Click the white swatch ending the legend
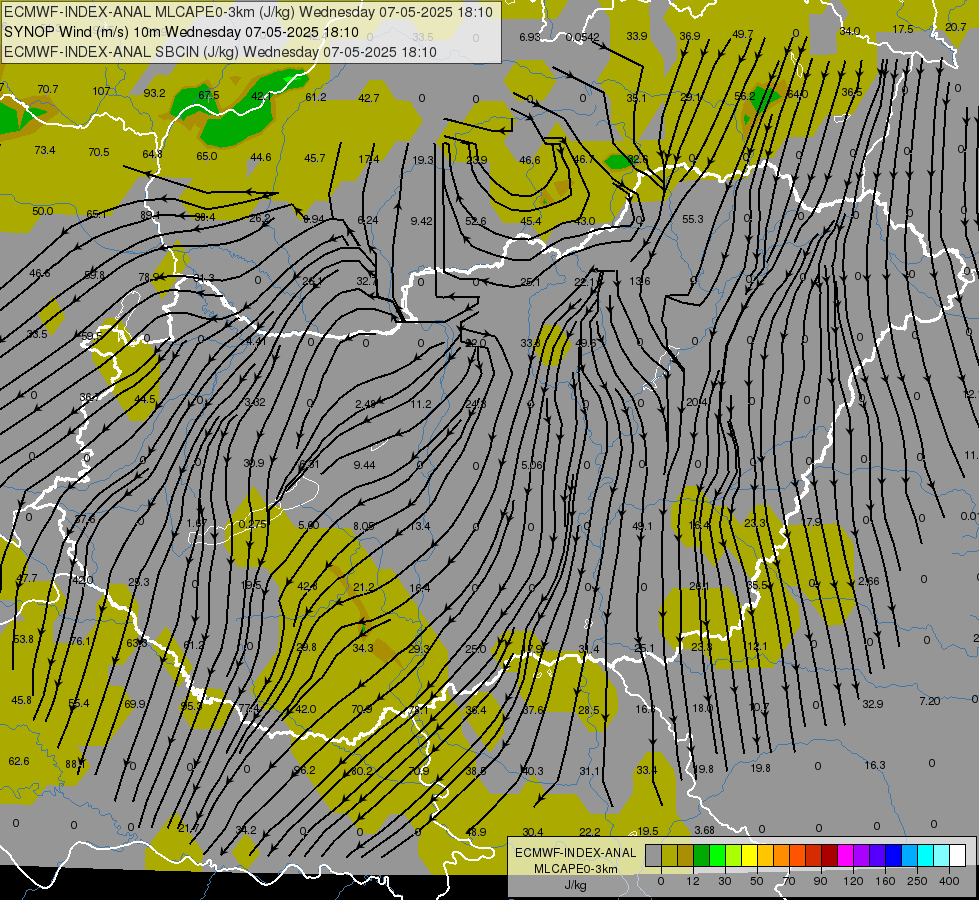This screenshot has width=979, height=900. (x=958, y=855)
